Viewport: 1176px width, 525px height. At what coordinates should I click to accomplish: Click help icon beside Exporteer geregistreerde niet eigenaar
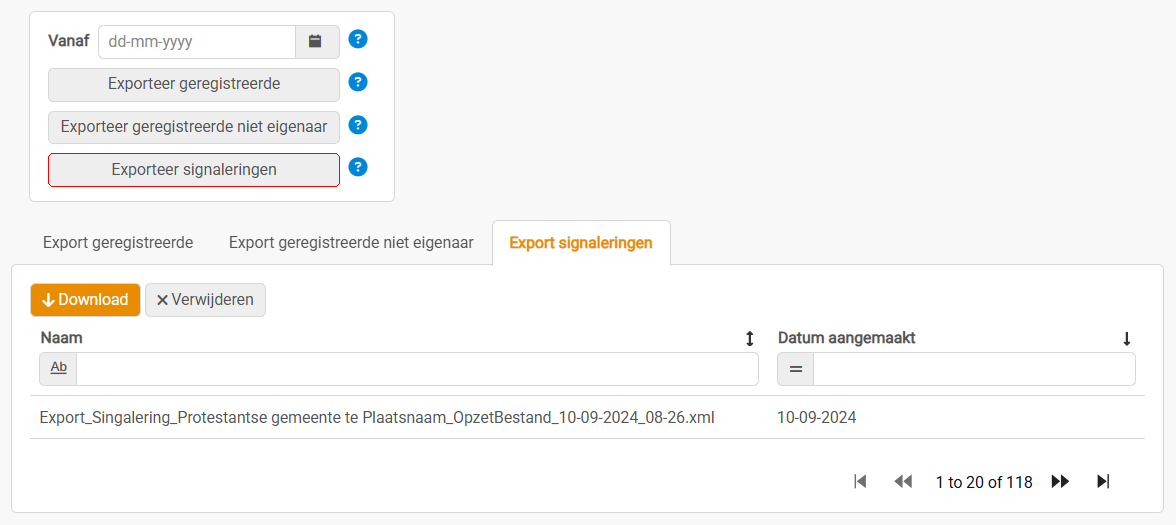click(x=358, y=125)
